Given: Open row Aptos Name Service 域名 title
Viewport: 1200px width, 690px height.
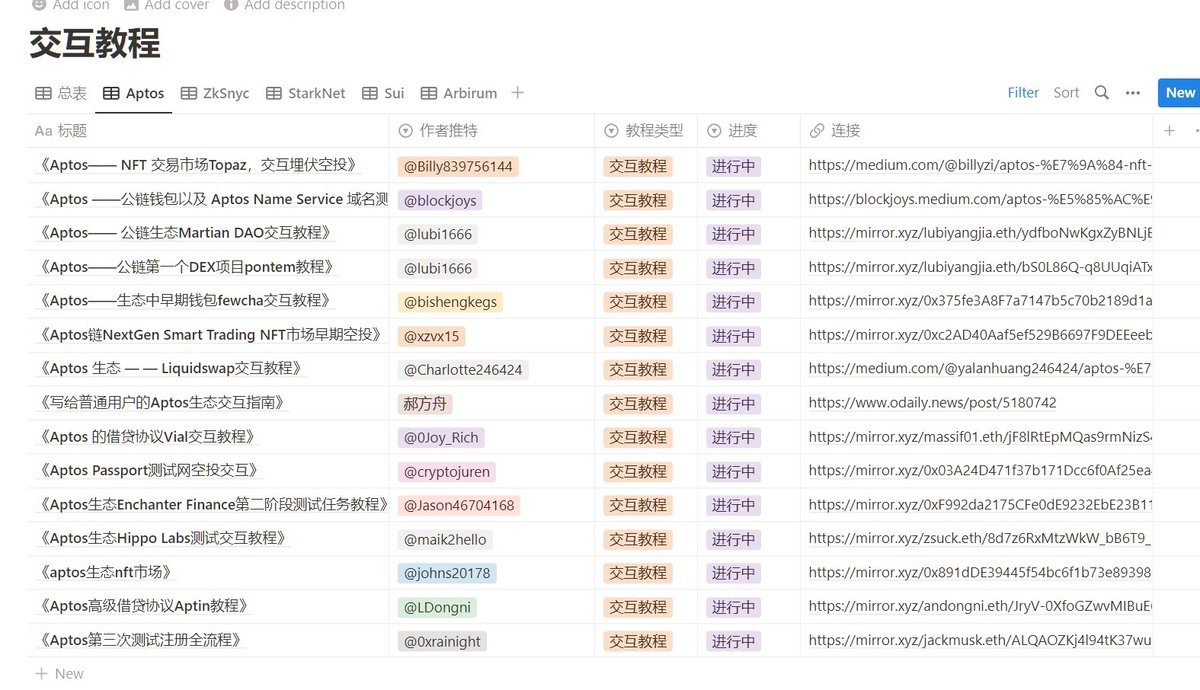Looking at the screenshot, I should point(212,199).
